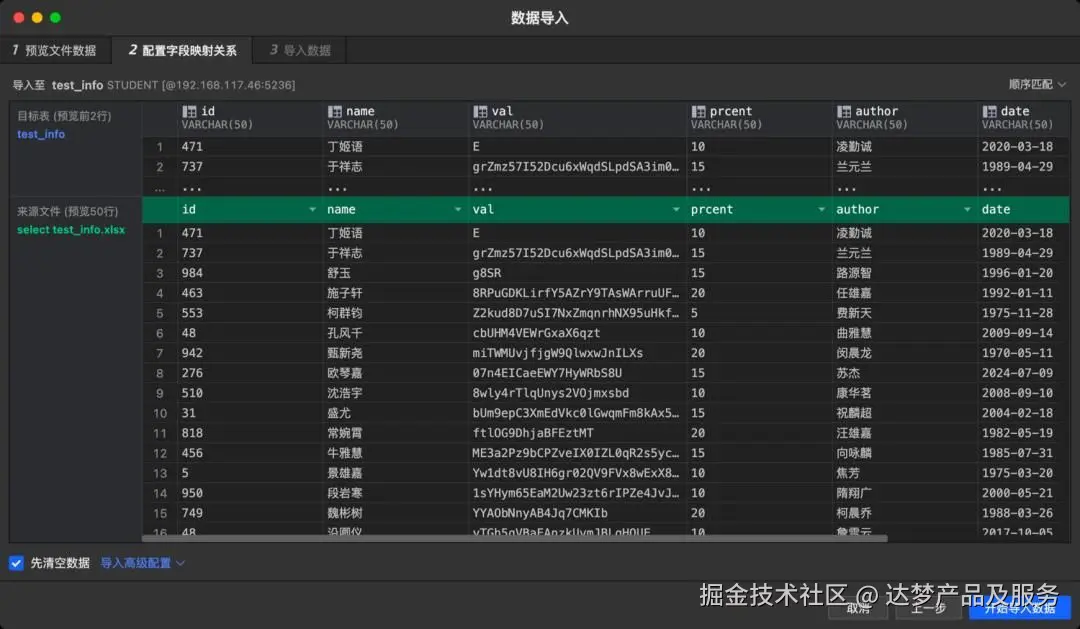Click cell 柯群钧 in row 5
Screen dimensions: 1080x629
click(345, 313)
